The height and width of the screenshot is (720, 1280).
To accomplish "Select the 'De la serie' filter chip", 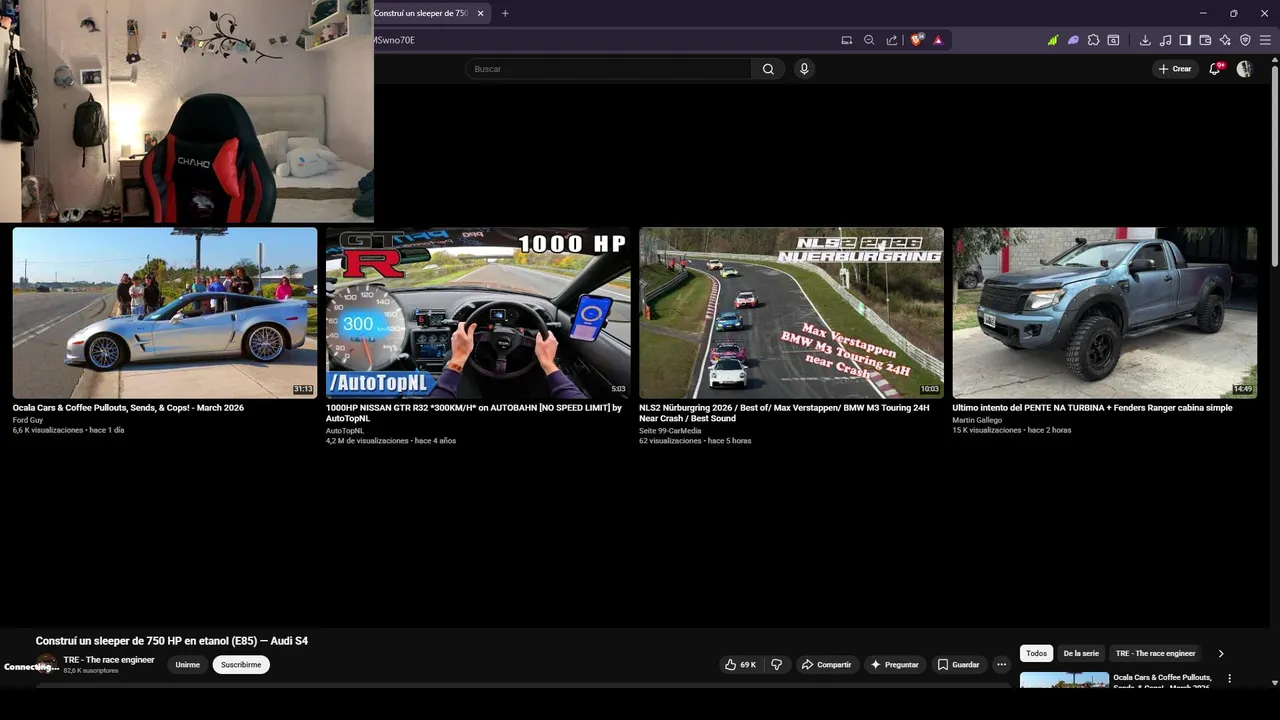I will tap(1081, 653).
